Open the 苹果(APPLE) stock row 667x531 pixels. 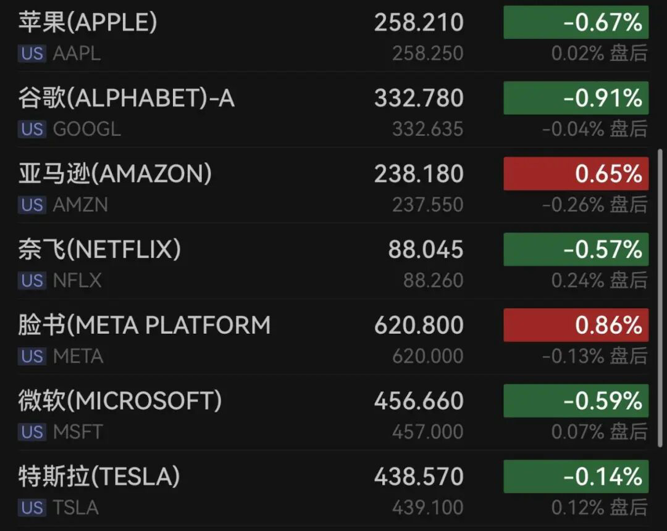(x=88, y=22)
